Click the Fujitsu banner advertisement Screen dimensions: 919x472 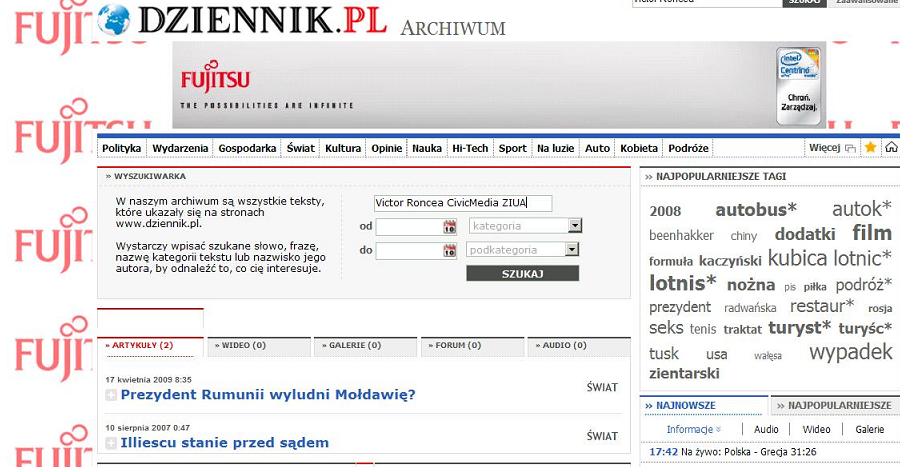pos(499,85)
